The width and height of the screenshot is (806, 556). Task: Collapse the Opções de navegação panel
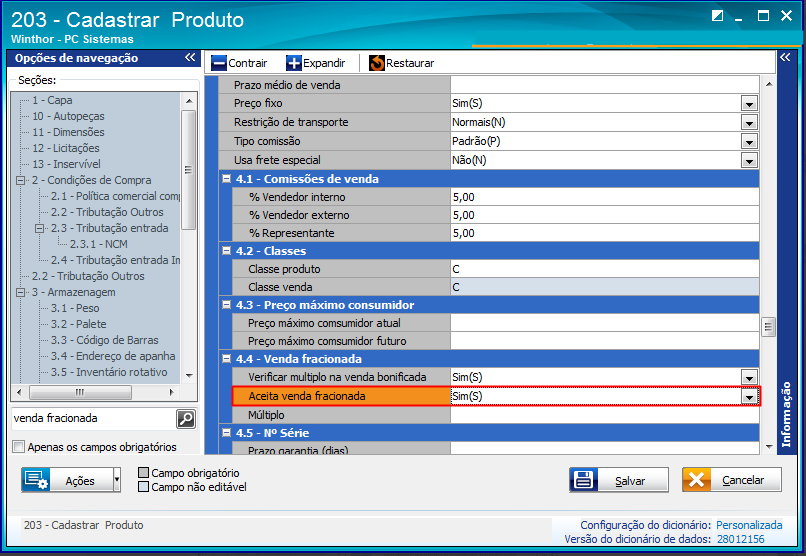pos(190,58)
